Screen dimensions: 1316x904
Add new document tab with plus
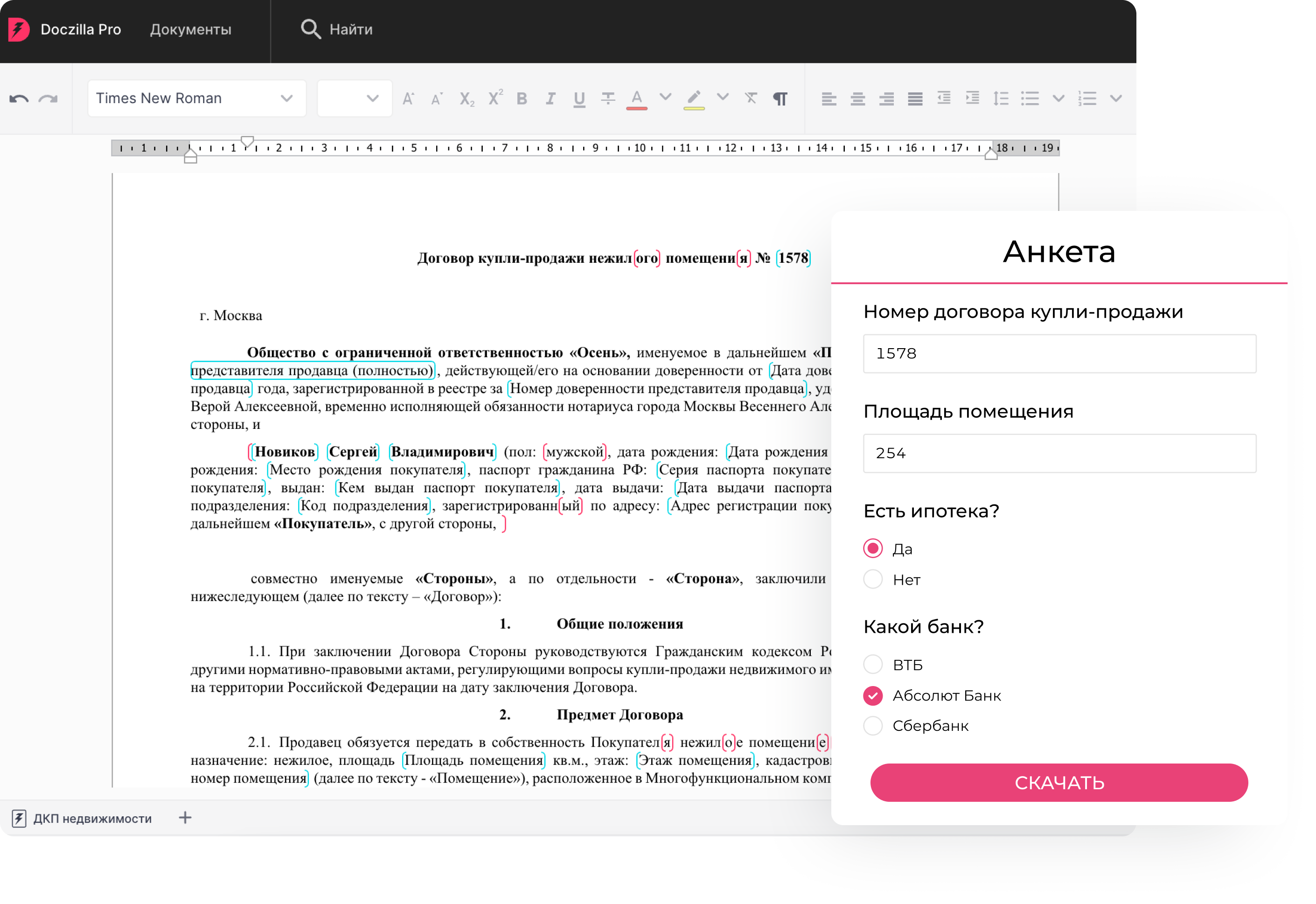[185, 817]
